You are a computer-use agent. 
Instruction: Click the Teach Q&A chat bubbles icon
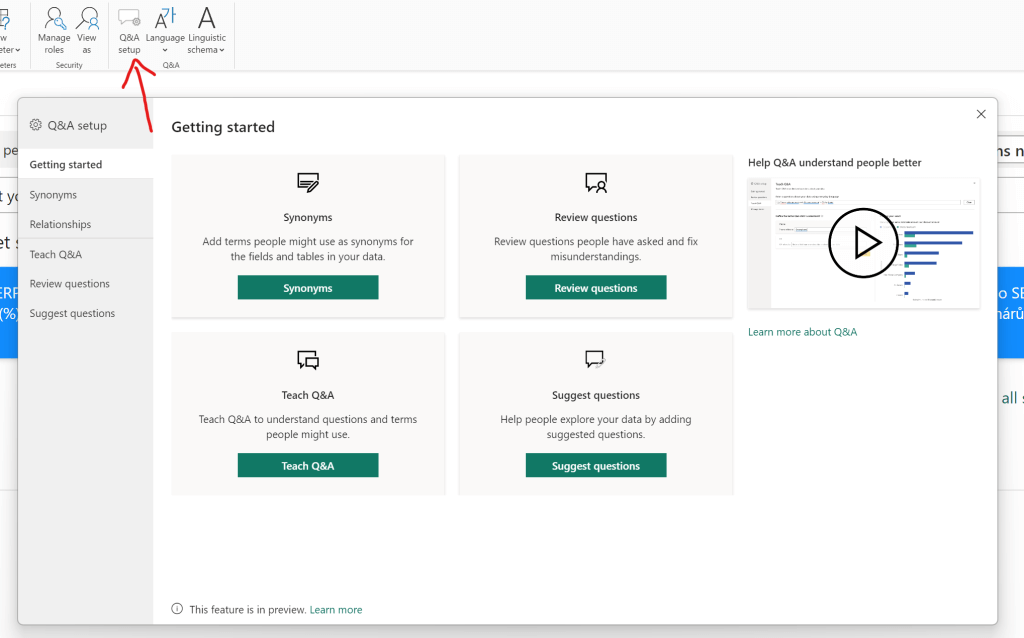click(308, 360)
